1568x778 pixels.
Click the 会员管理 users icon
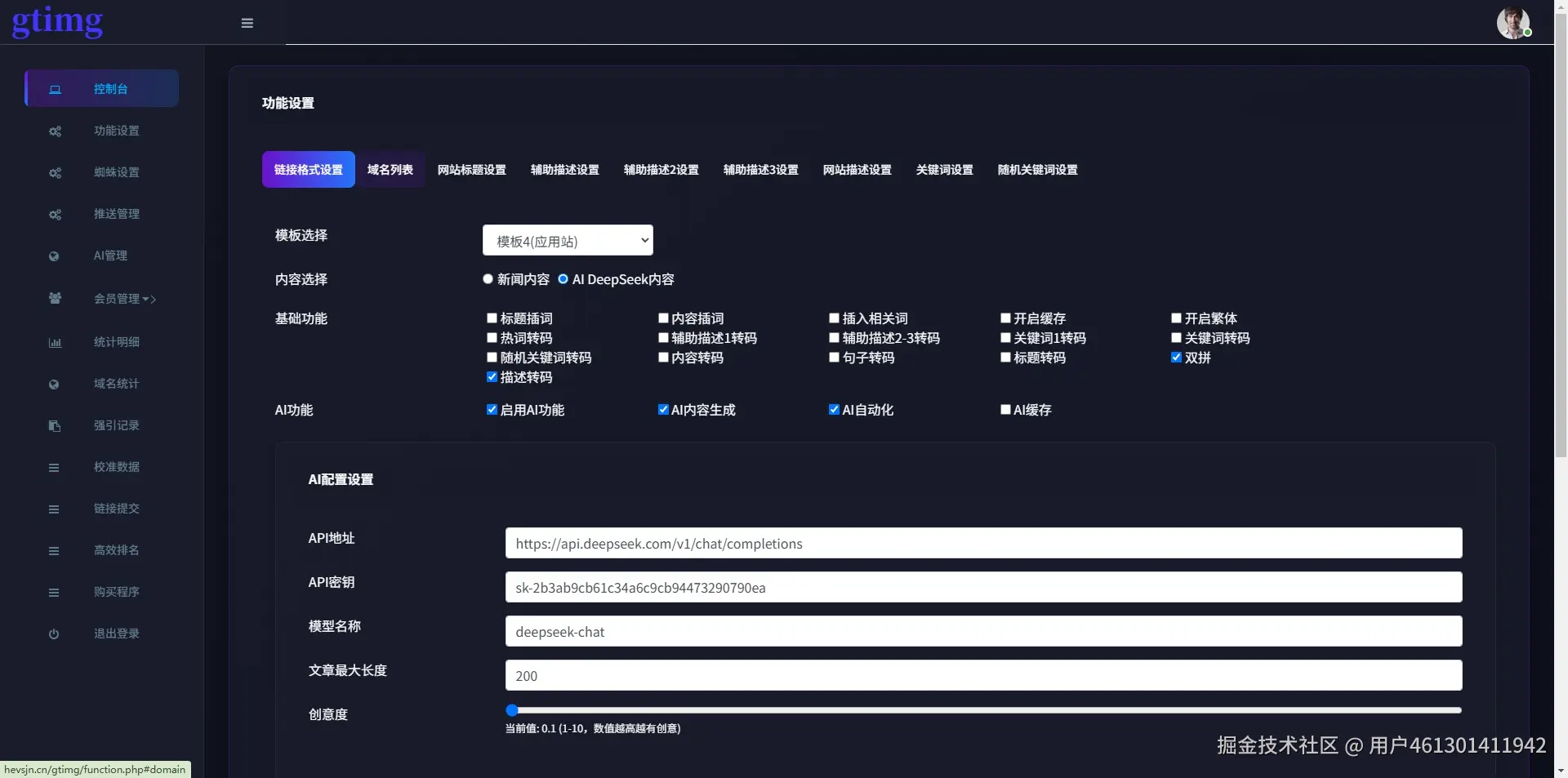[55, 298]
